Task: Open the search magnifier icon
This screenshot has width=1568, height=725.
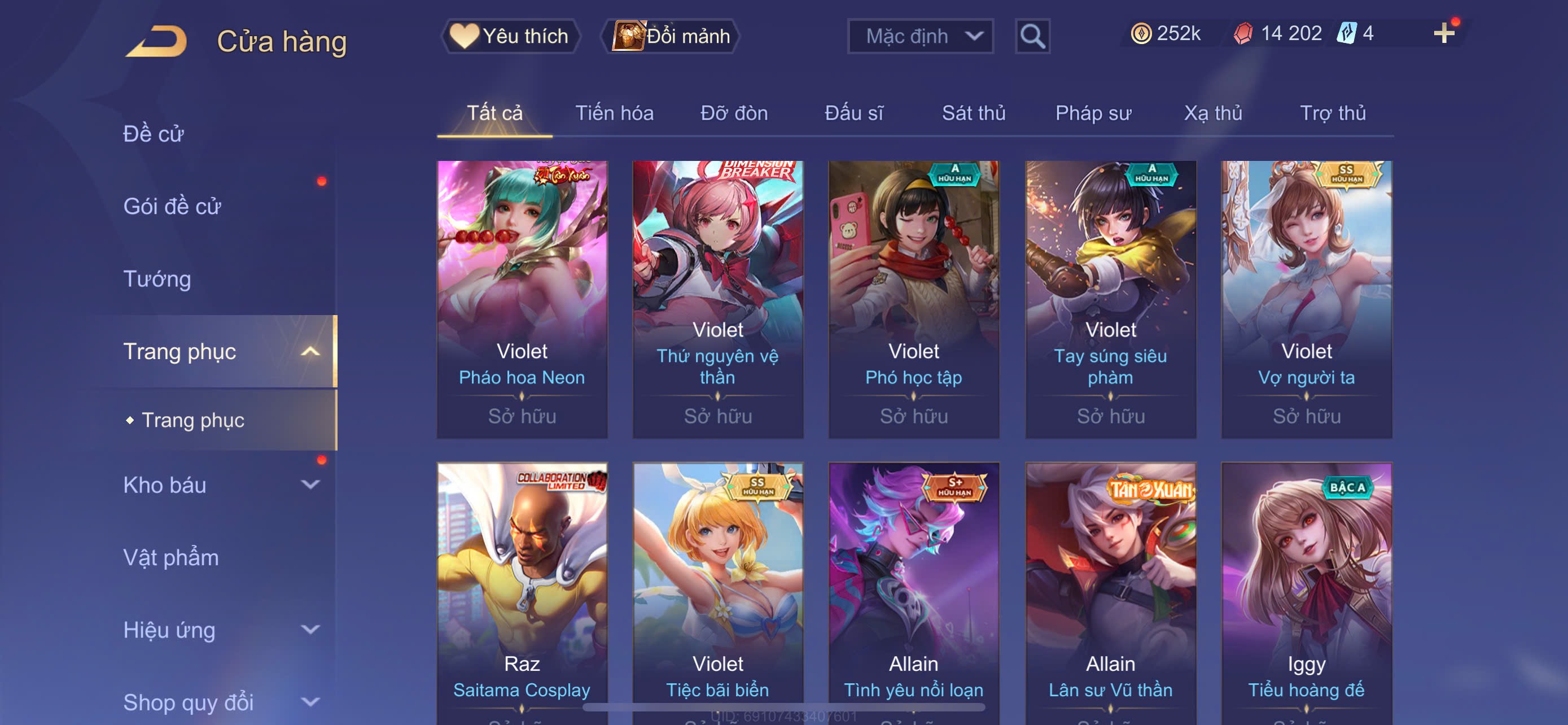Action: [x=1032, y=37]
